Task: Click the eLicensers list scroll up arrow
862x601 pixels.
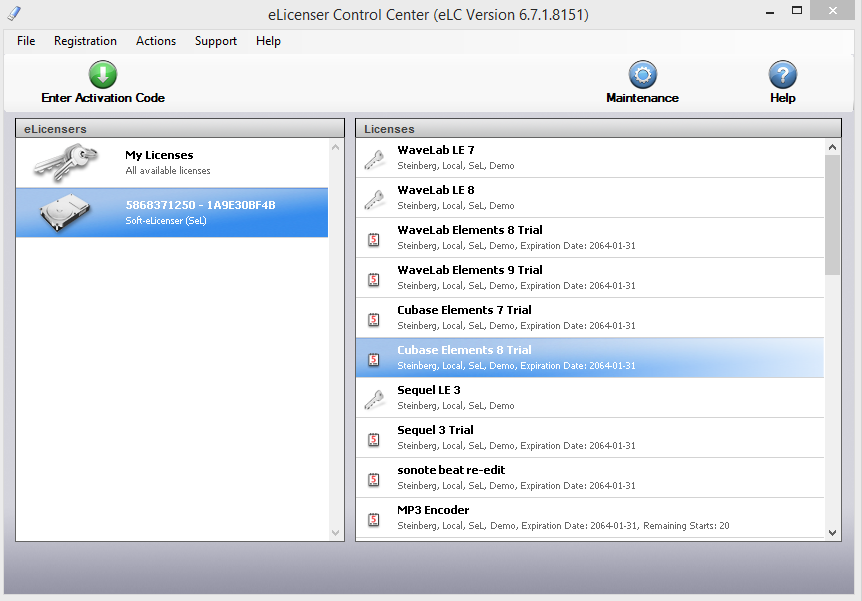Action: (x=336, y=147)
